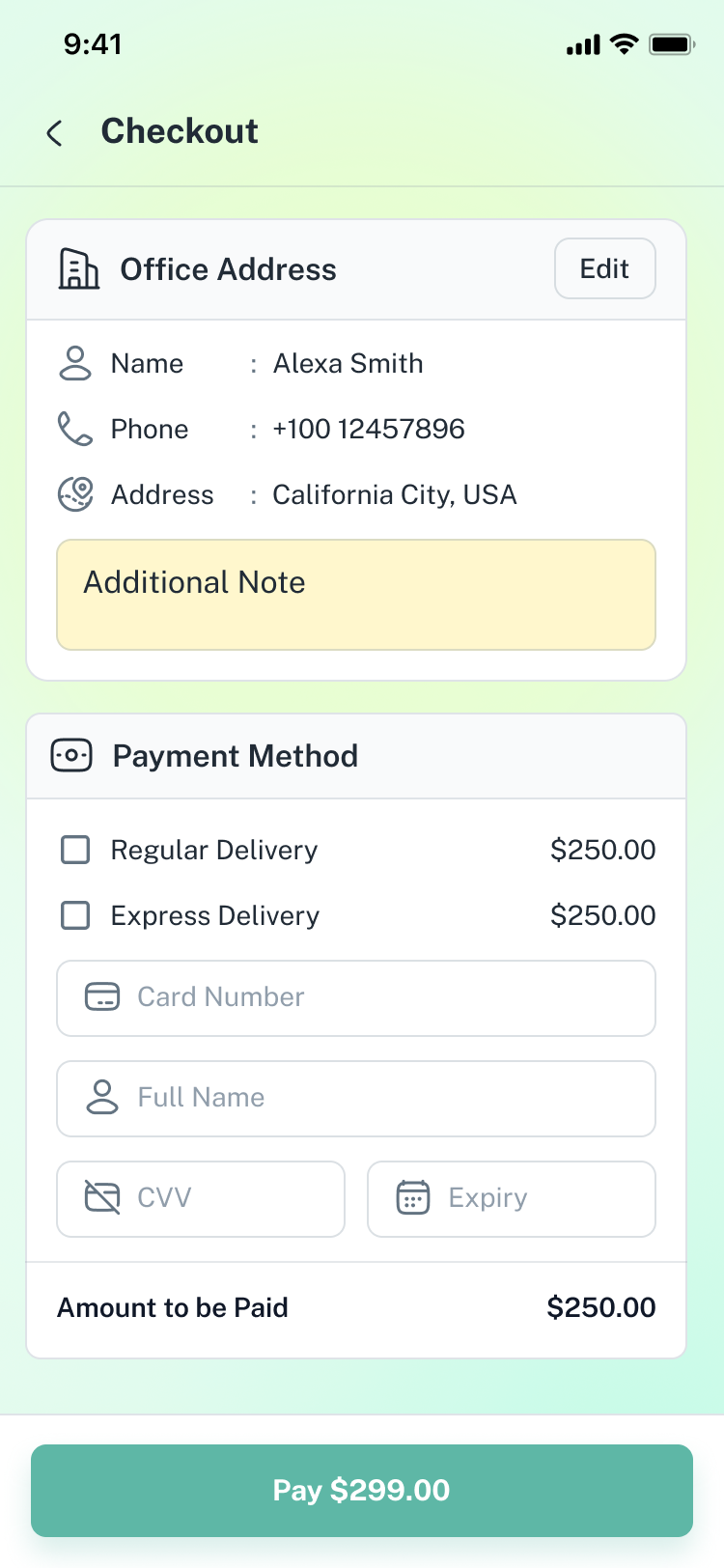Viewport: 724px width, 1568px height.
Task: Click the credit card icon in Card Number
Action: click(x=102, y=997)
